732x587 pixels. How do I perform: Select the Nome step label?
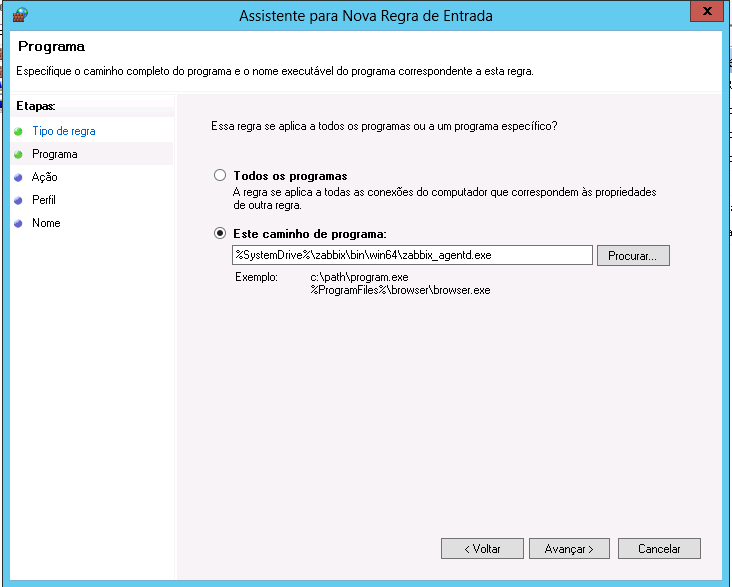46,223
